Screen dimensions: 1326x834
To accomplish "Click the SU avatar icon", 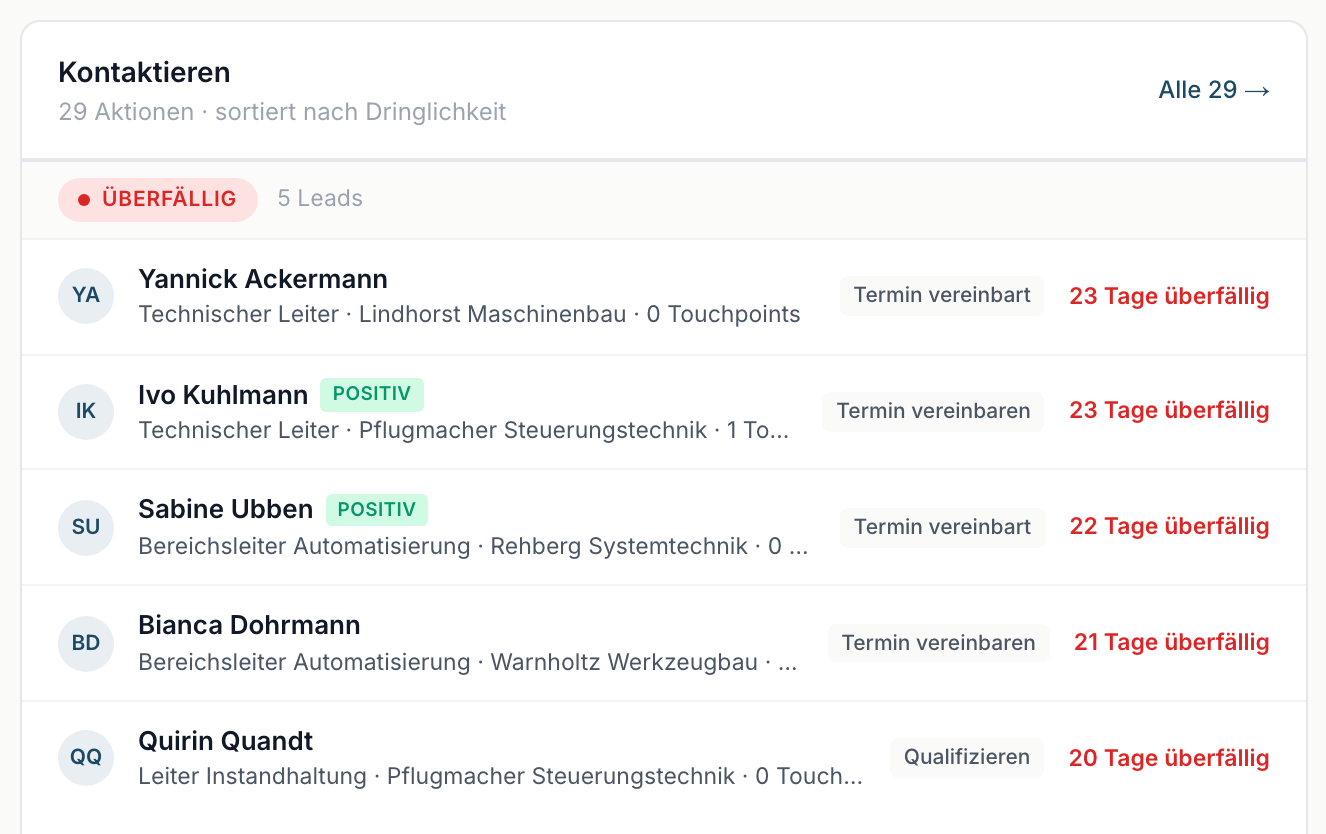I will (x=86, y=528).
